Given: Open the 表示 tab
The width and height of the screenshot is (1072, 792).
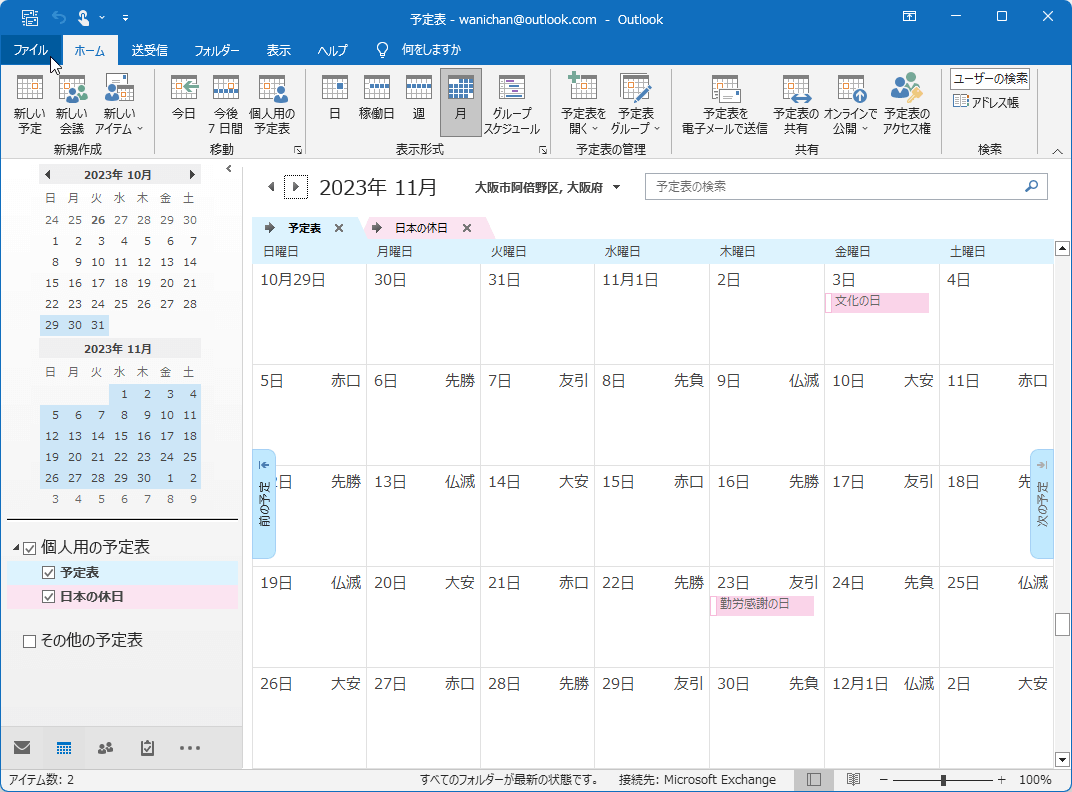Looking at the screenshot, I should [278, 50].
